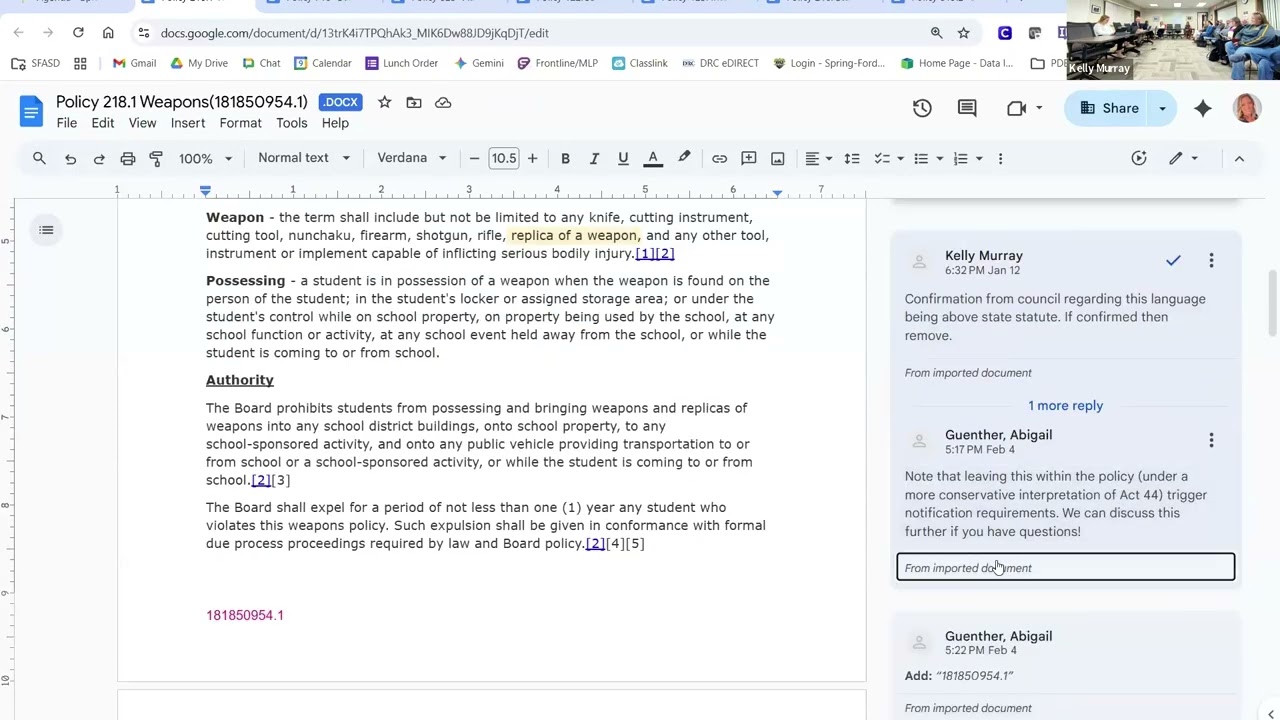
Task: Open the Edit menu
Action: point(103,123)
